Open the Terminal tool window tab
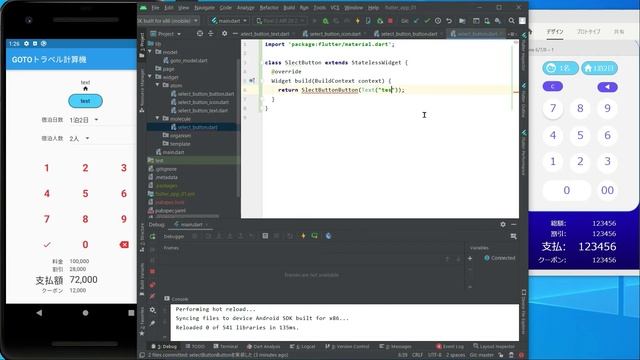This screenshot has width=640, height=360. pos(226,347)
